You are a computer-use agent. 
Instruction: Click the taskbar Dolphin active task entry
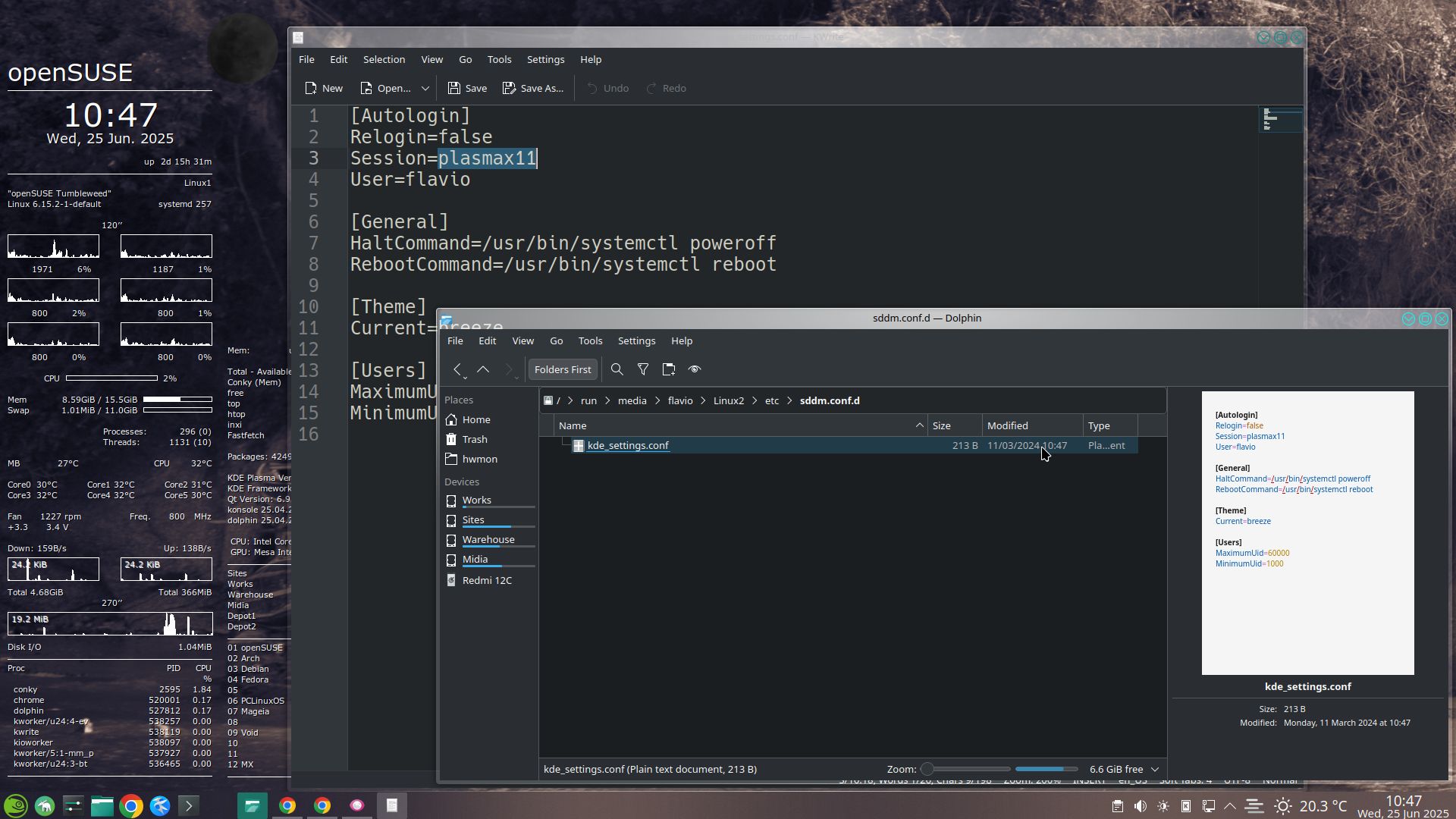[252, 805]
